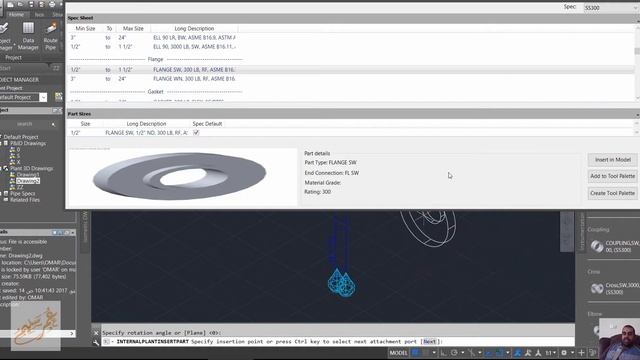The height and width of the screenshot is (360, 640).
Task: Toggle ortho mode in the status bar
Action: pos(443,353)
